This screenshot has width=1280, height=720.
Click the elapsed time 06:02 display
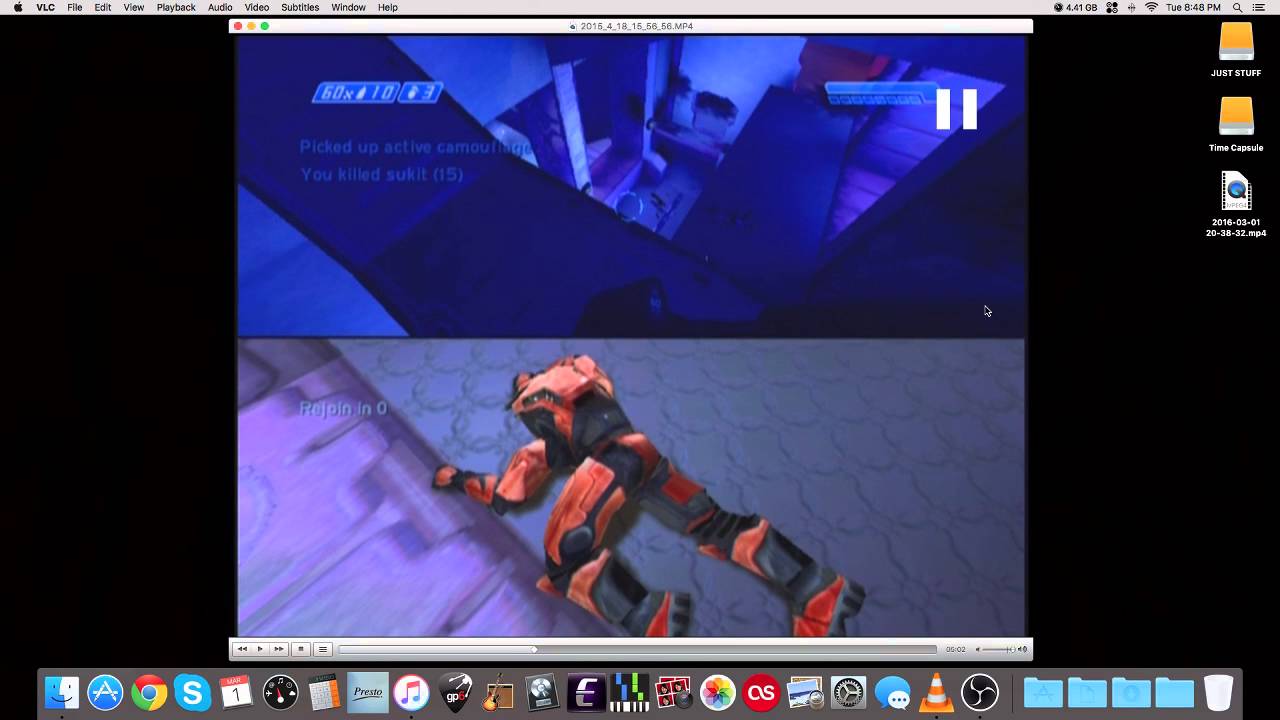coord(956,649)
